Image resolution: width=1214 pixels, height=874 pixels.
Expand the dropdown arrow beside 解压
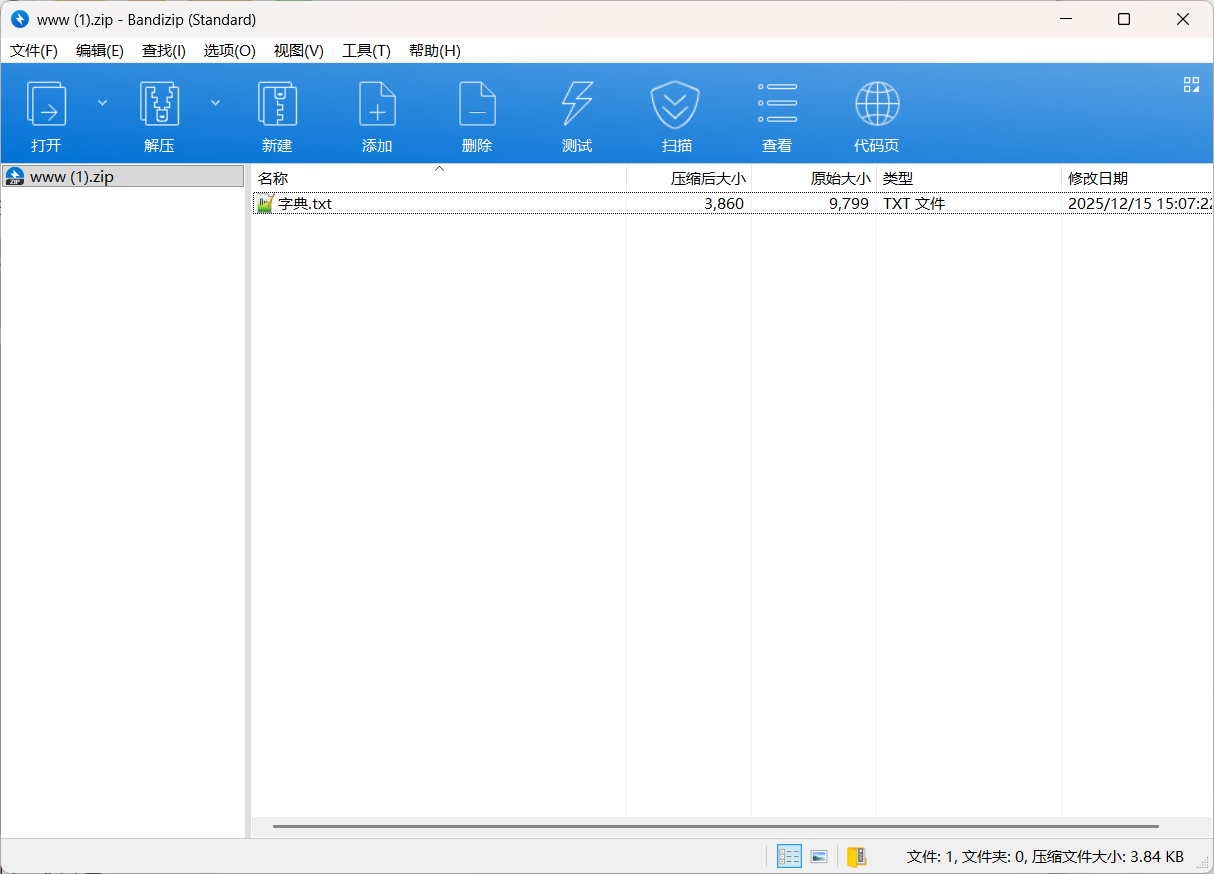click(215, 102)
